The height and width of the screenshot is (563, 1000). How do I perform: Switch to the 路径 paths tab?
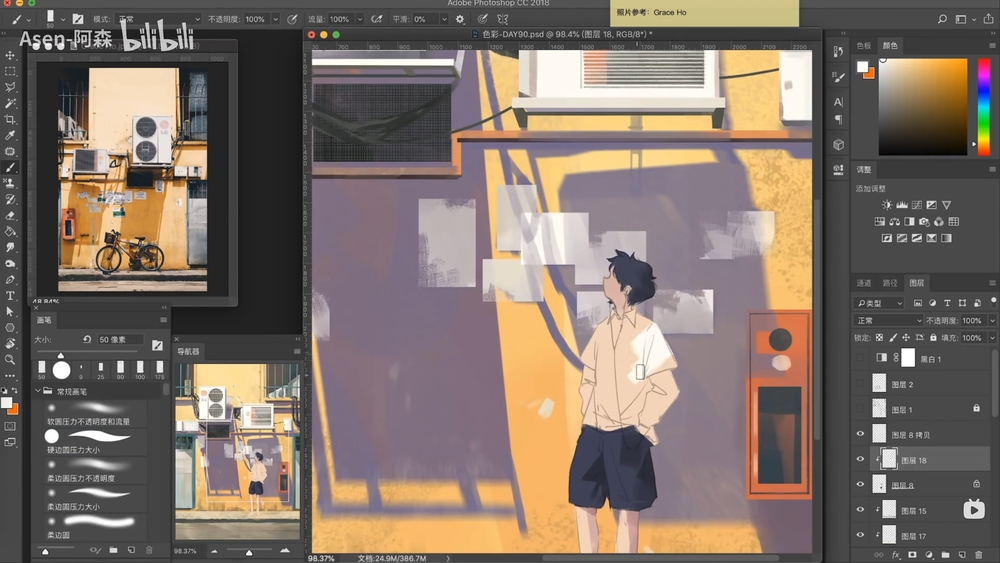point(889,283)
